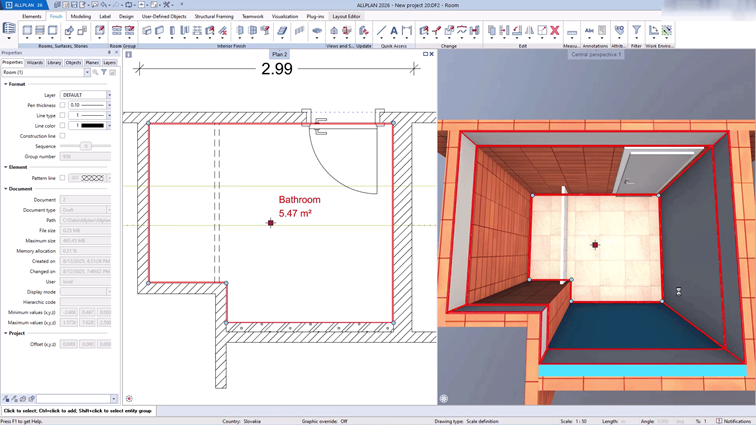Toggle the Pen thickness checkbox

coord(62,105)
